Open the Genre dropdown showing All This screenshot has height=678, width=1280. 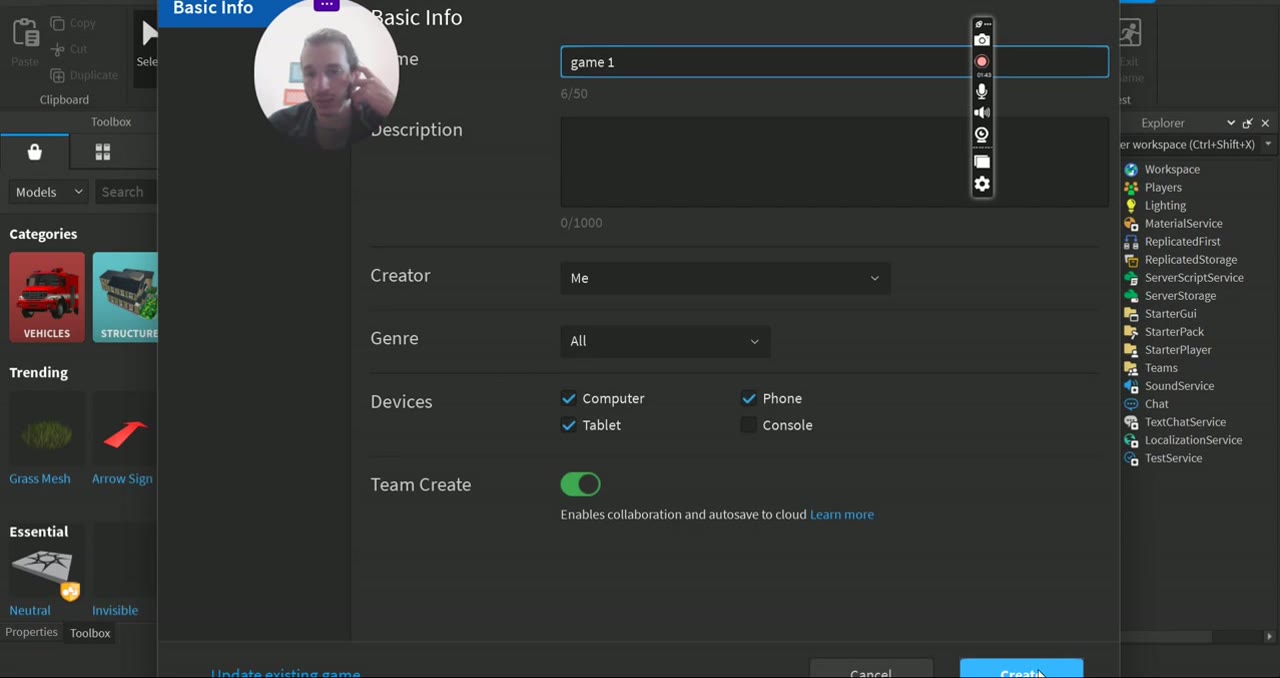coord(665,341)
